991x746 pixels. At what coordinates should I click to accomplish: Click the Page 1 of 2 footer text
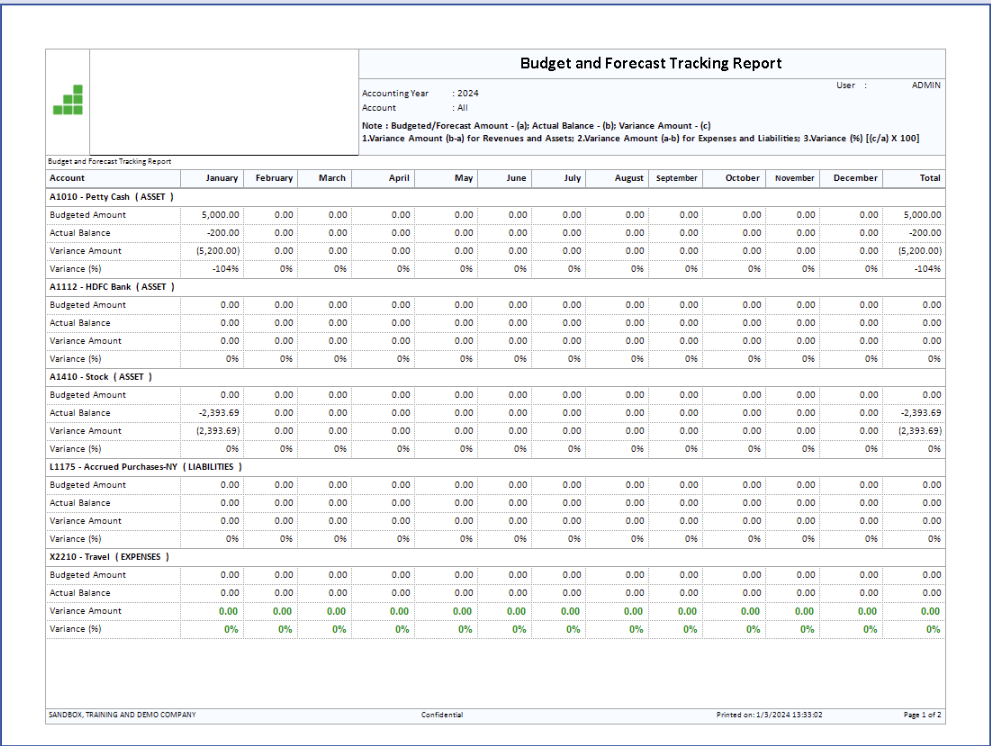pyautogui.click(x=922, y=715)
